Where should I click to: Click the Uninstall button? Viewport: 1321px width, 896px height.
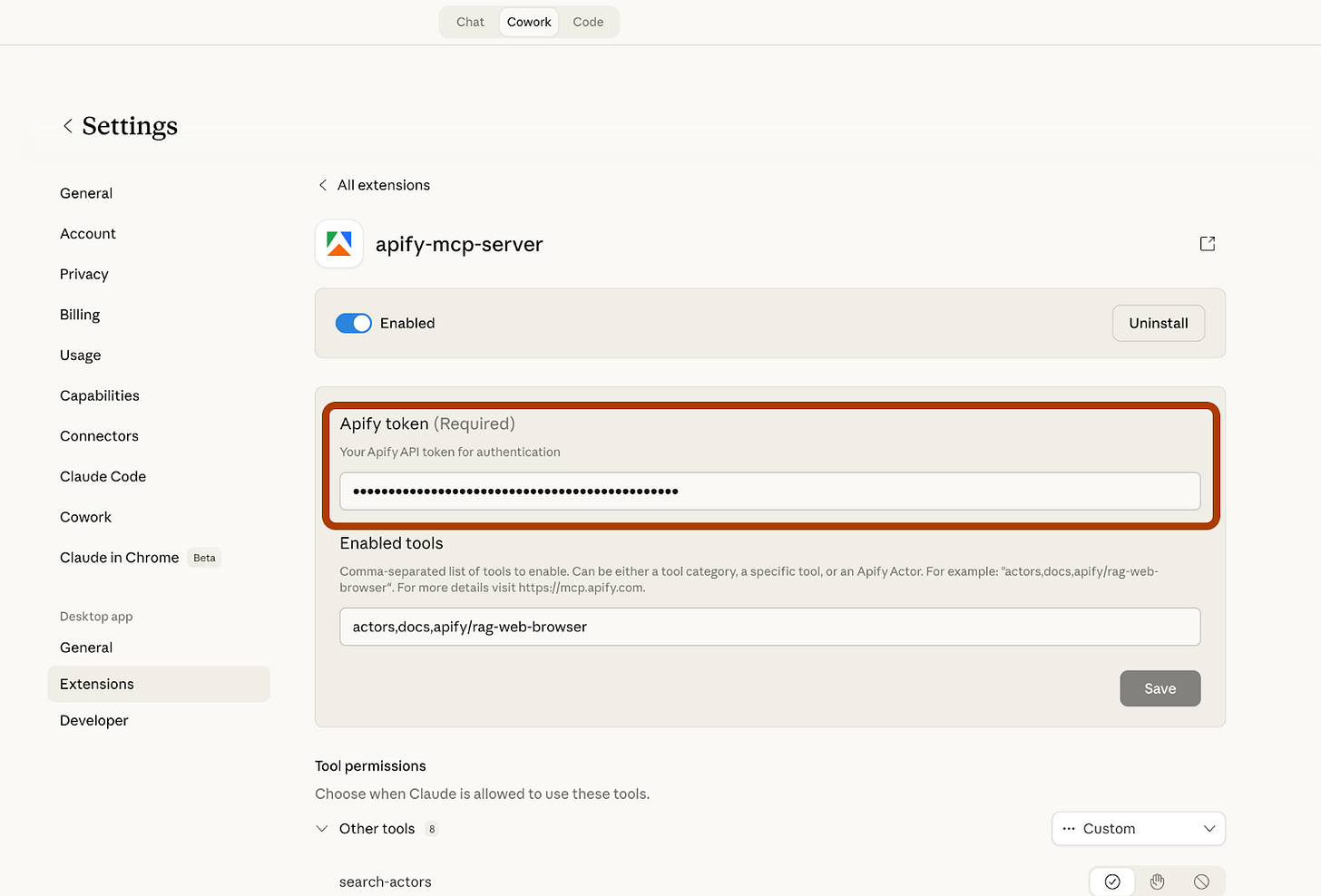click(x=1159, y=323)
